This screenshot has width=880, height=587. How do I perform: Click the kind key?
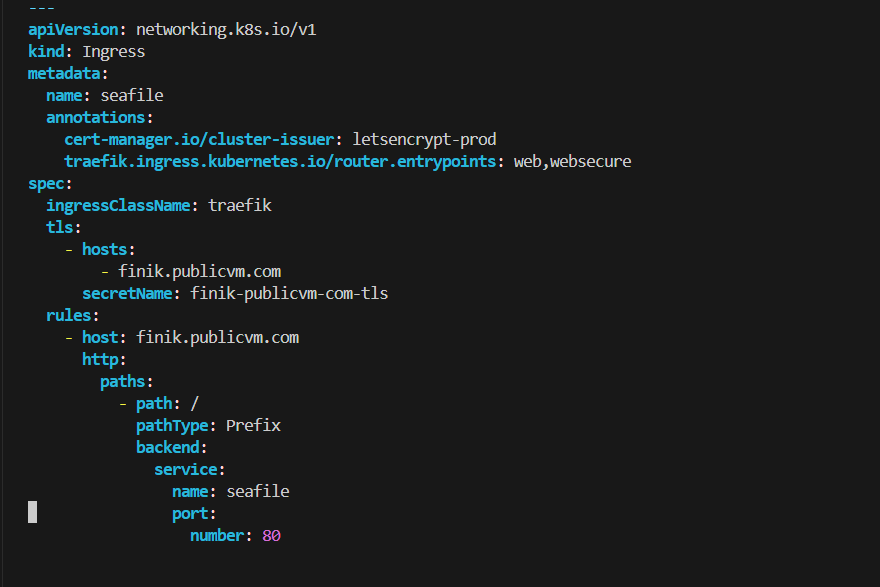[x=47, y=52]
